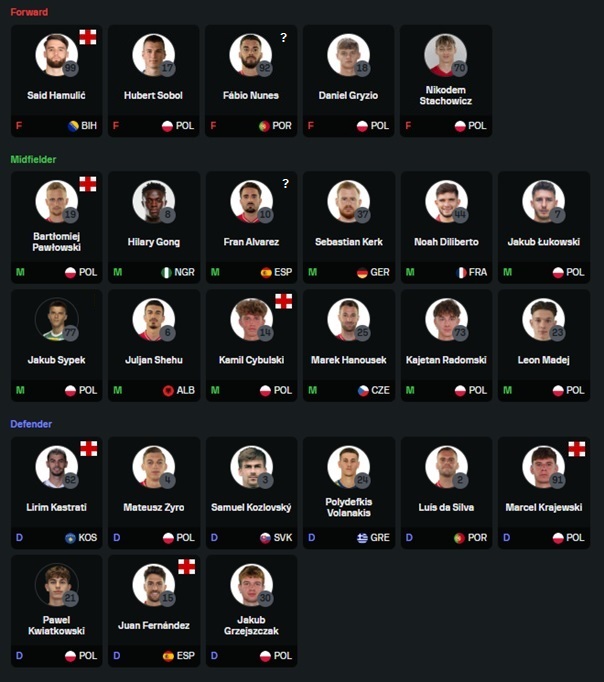This screenshot has height=682, width=604.
Task: Click the Daniel Gryzio name
Action: click(x=348, y=95)
